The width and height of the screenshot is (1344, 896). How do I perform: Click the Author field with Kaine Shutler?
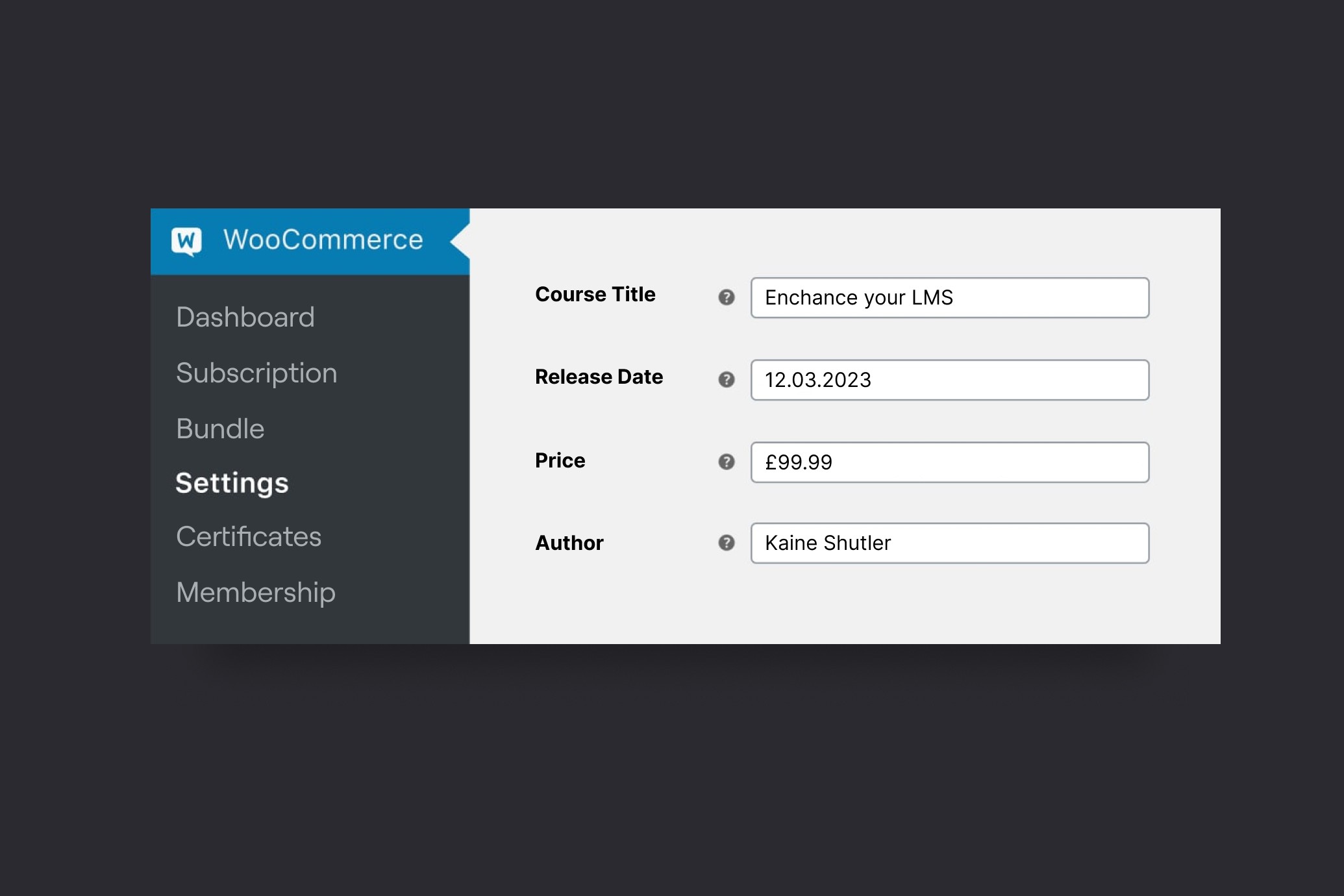949,543
